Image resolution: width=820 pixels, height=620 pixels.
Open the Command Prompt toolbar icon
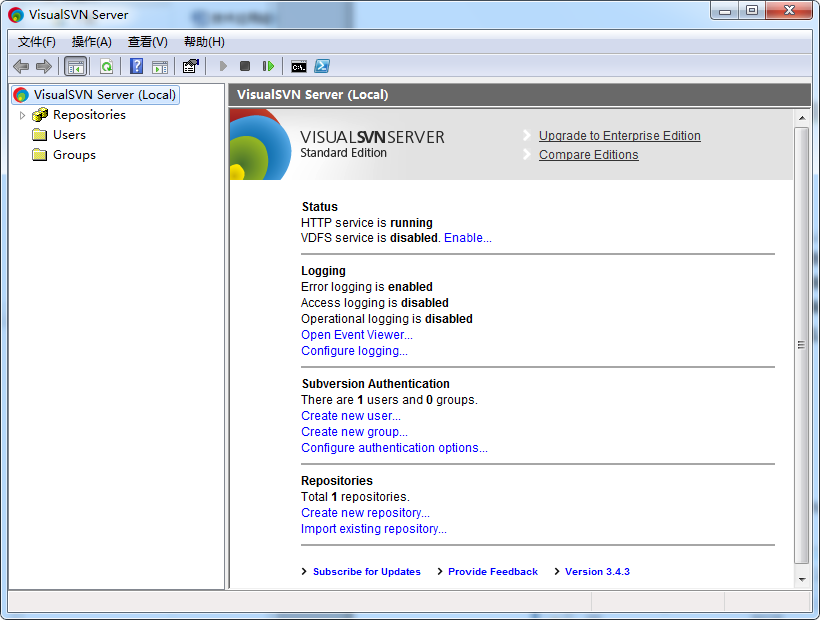click(299, 66)
